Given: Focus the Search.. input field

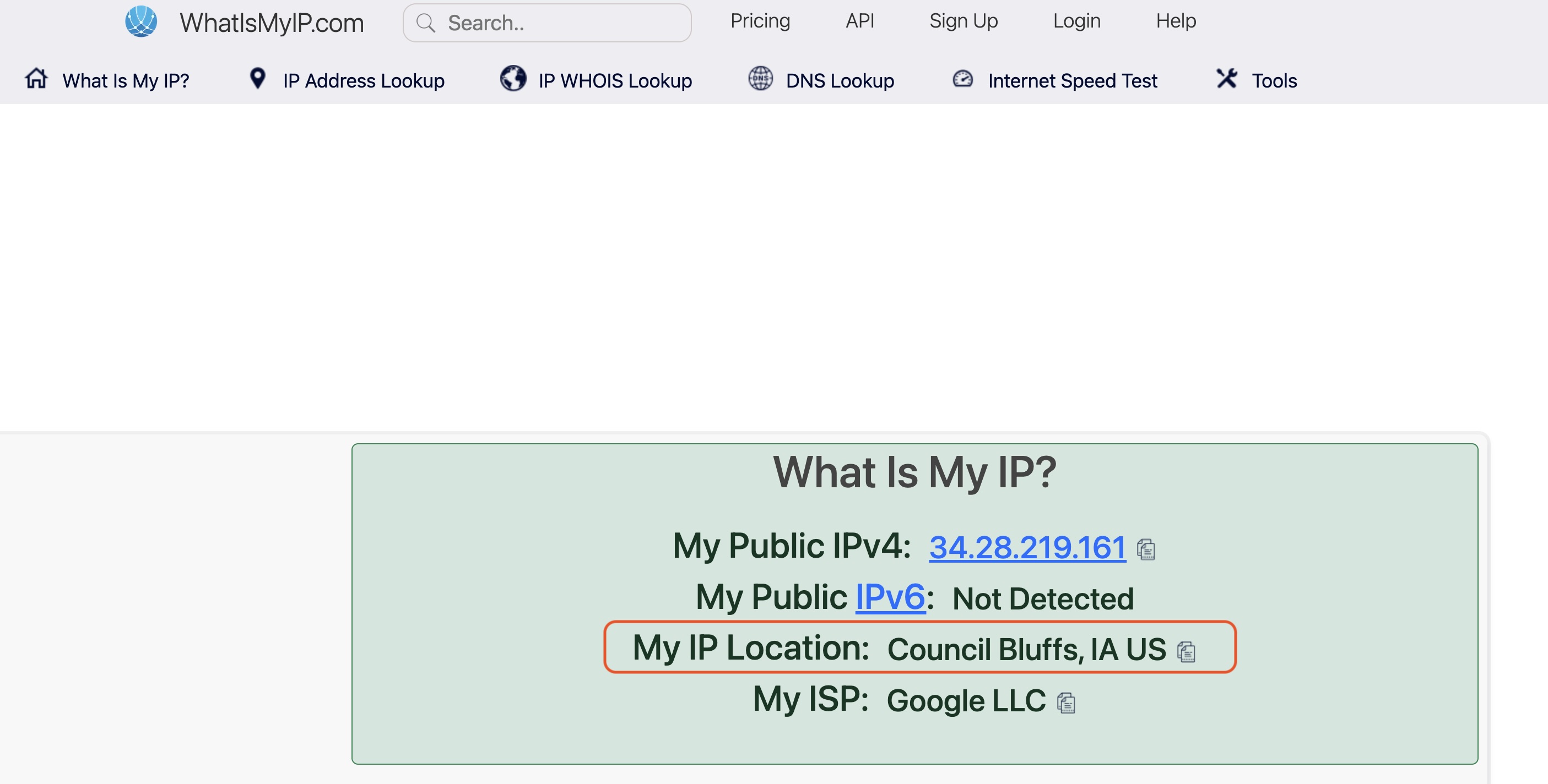Looking at the screenshot, I should [x=547, y=23].
